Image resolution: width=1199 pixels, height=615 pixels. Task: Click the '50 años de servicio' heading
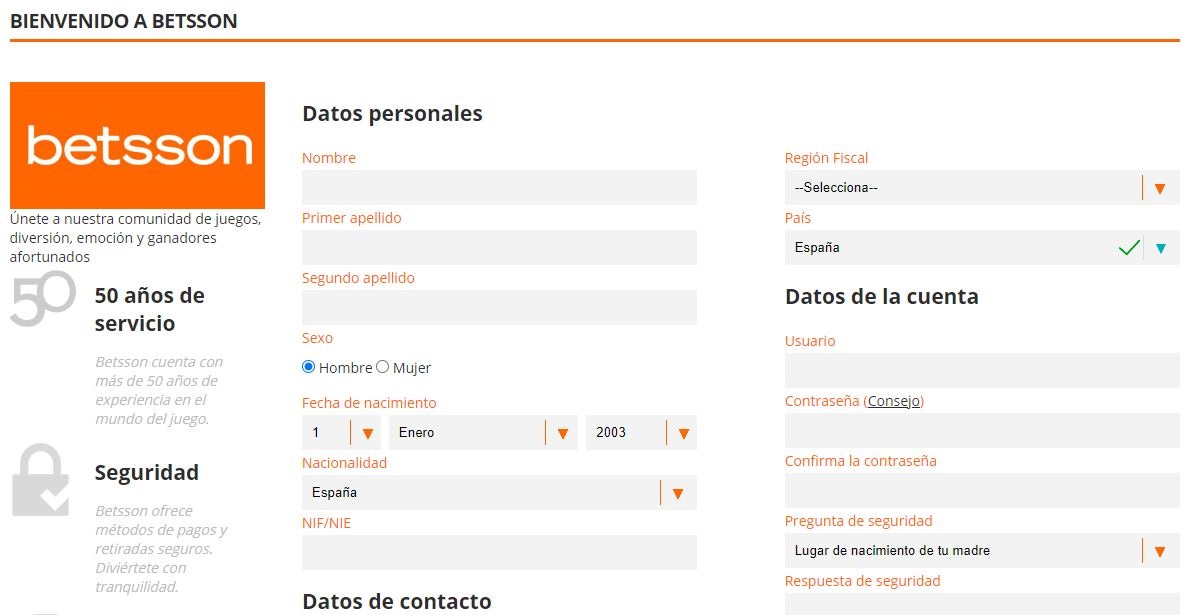(x=150, y=309)
